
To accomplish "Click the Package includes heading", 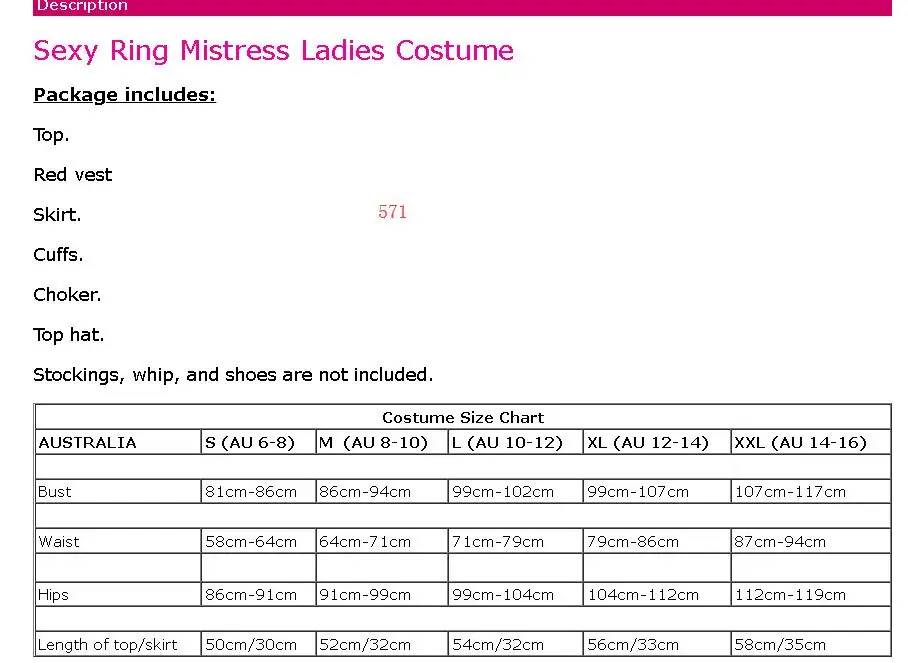I will pos(125,95).
